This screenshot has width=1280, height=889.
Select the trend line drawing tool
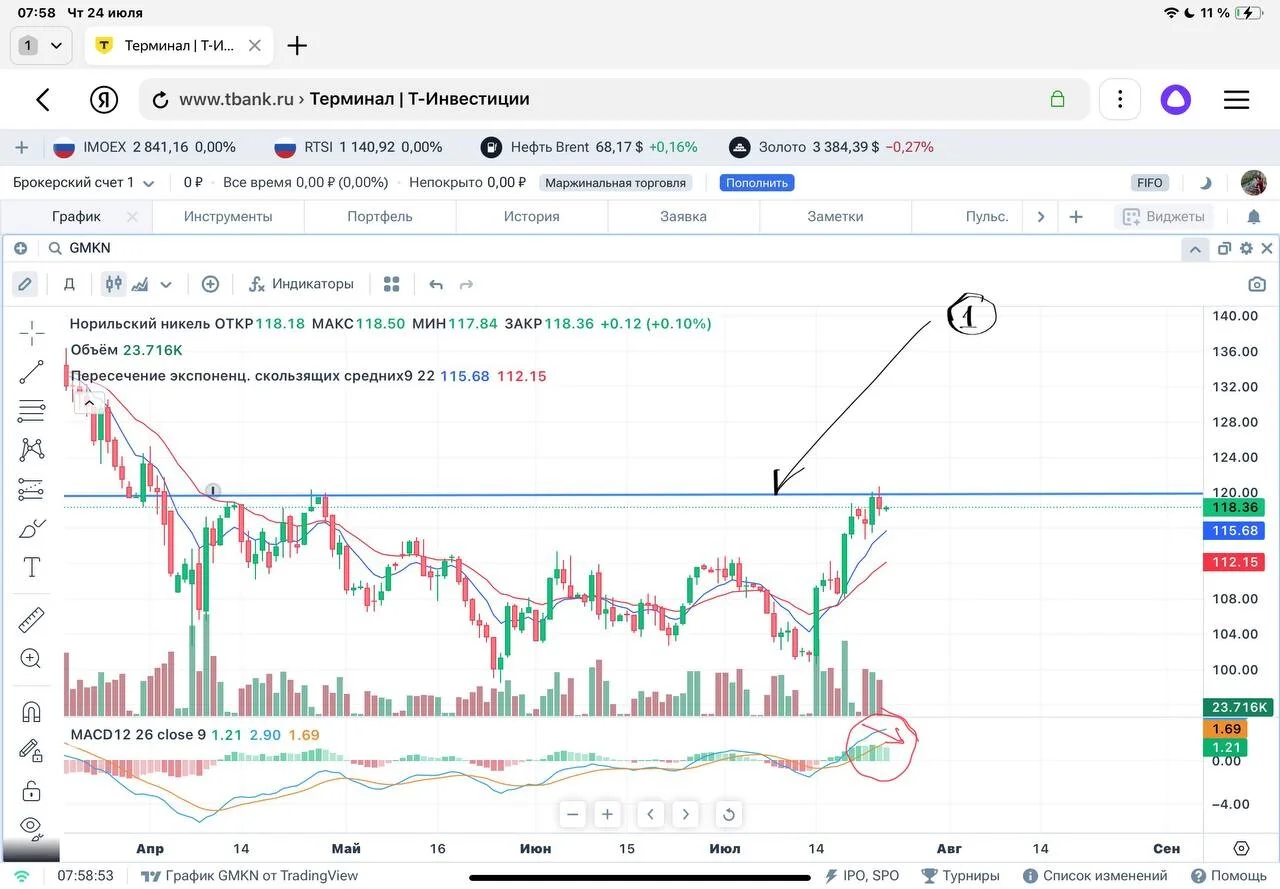tap(32, 372)
